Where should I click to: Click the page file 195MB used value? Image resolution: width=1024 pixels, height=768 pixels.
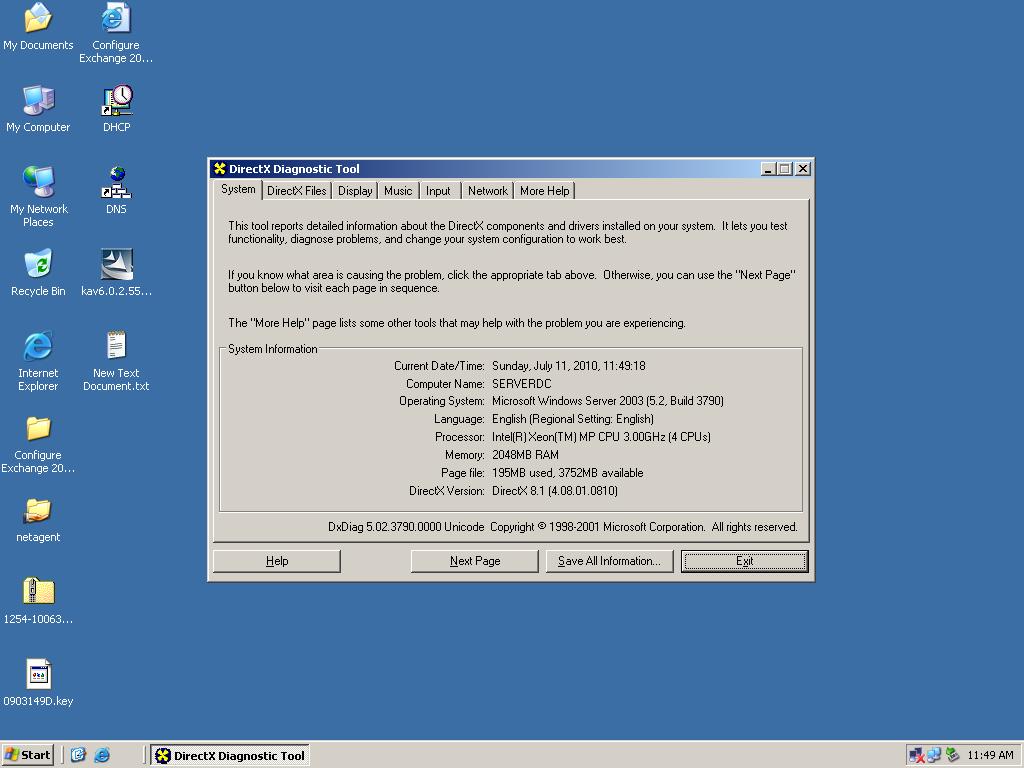[x=568, y=473]
